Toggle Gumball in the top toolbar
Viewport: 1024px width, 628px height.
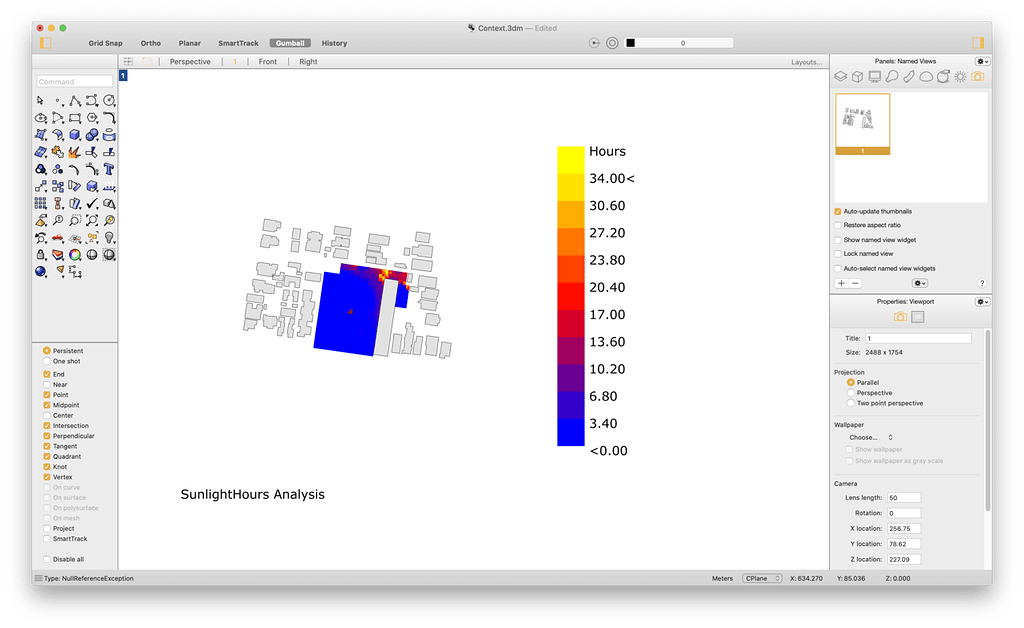click(290, 43)
